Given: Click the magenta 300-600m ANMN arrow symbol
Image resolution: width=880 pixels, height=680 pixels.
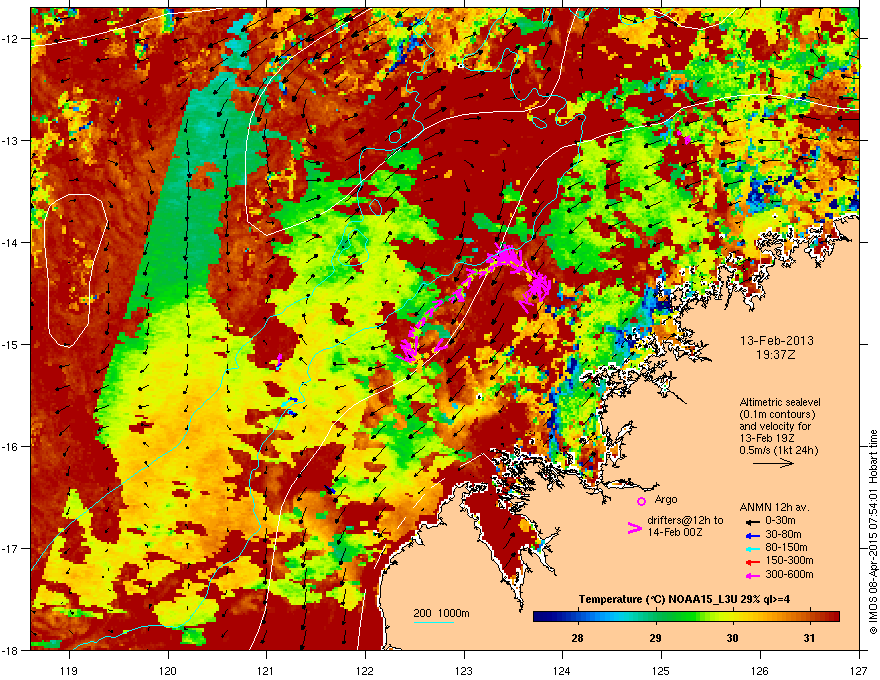Looking at the screenshot, I should 751,575.
